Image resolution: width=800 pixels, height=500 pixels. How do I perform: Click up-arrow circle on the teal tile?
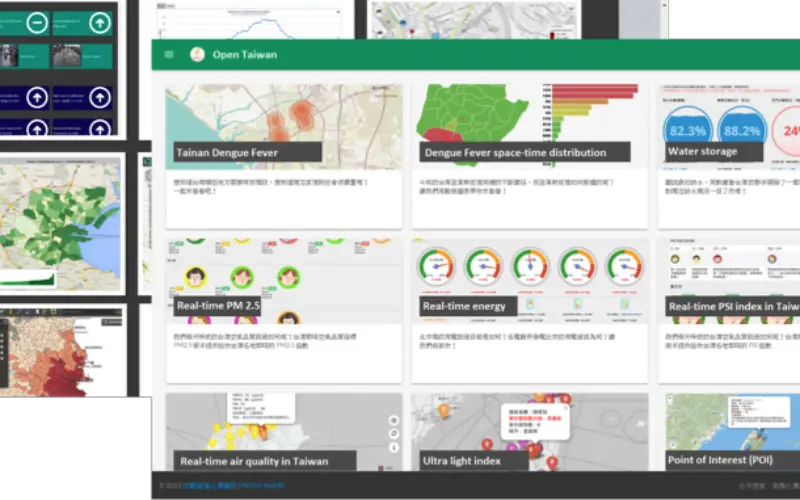[x=100, y=23]
